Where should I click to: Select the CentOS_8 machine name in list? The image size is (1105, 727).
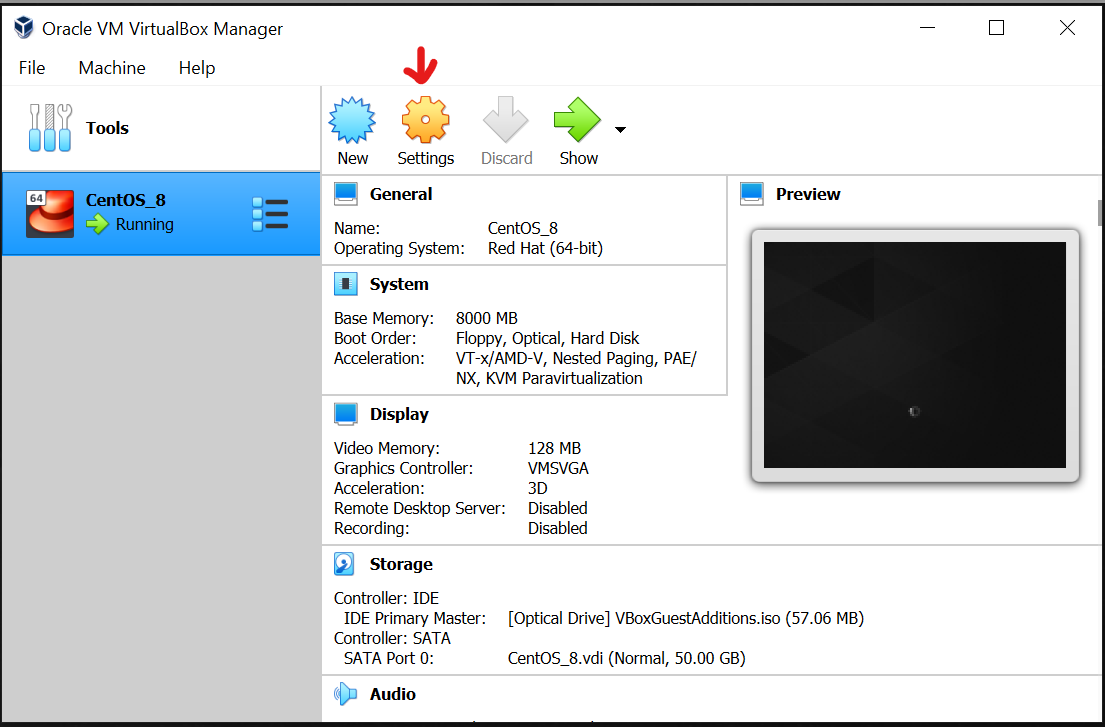click(125, 200)
